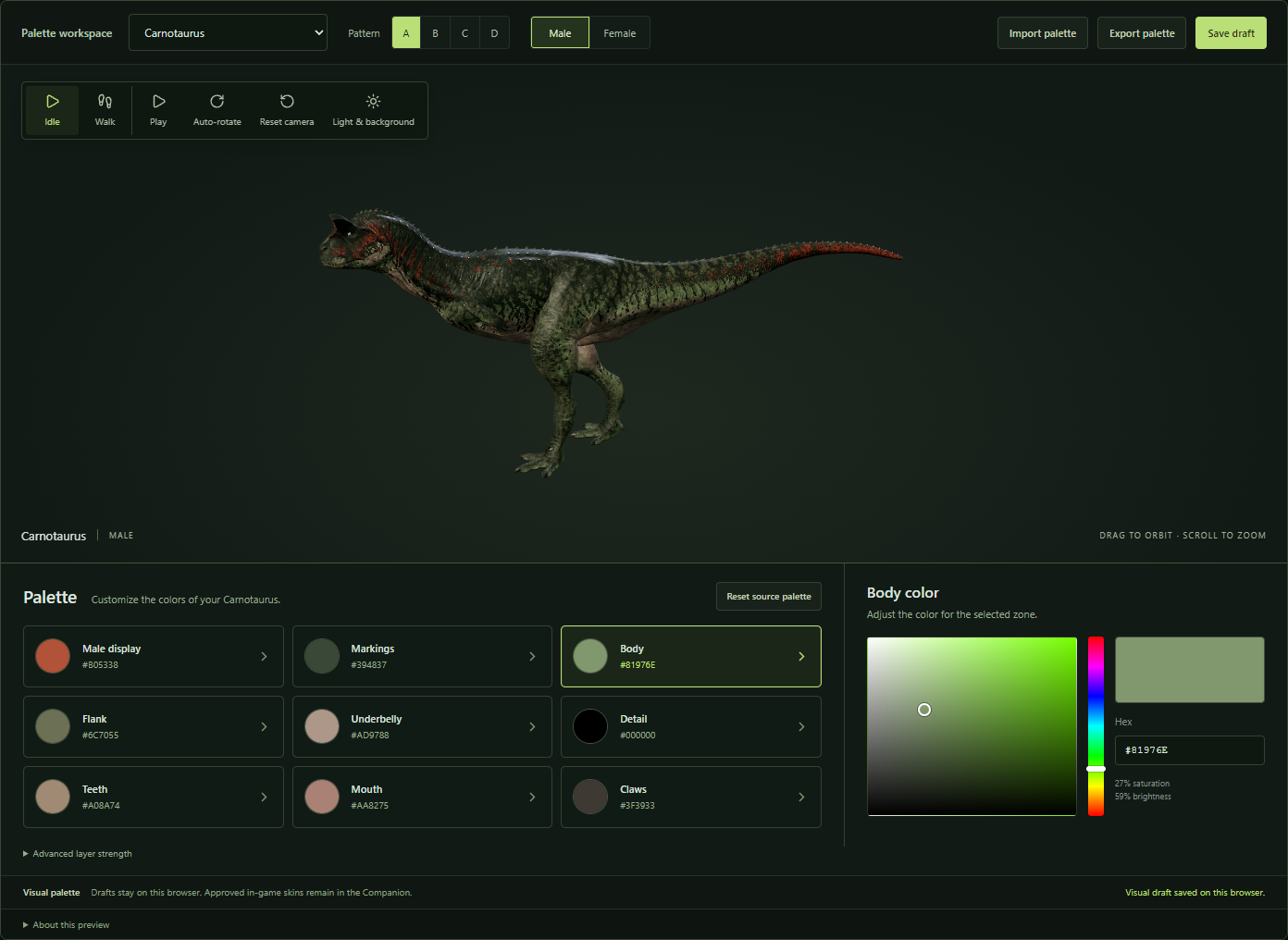Open the Underbelly row chevron

coord(532,727)
